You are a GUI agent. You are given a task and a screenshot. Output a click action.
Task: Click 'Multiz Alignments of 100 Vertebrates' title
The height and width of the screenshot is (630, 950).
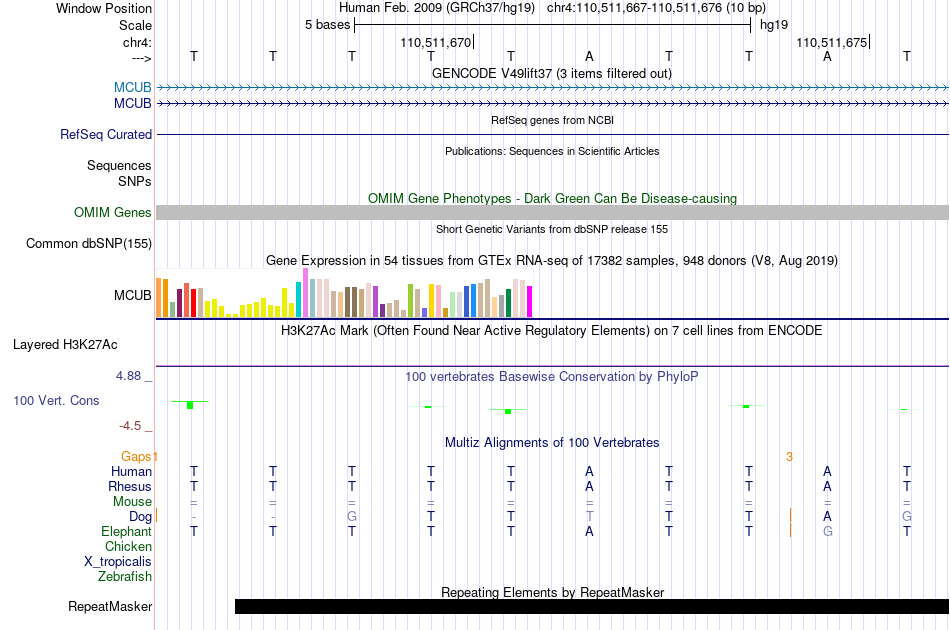point(552,443)
